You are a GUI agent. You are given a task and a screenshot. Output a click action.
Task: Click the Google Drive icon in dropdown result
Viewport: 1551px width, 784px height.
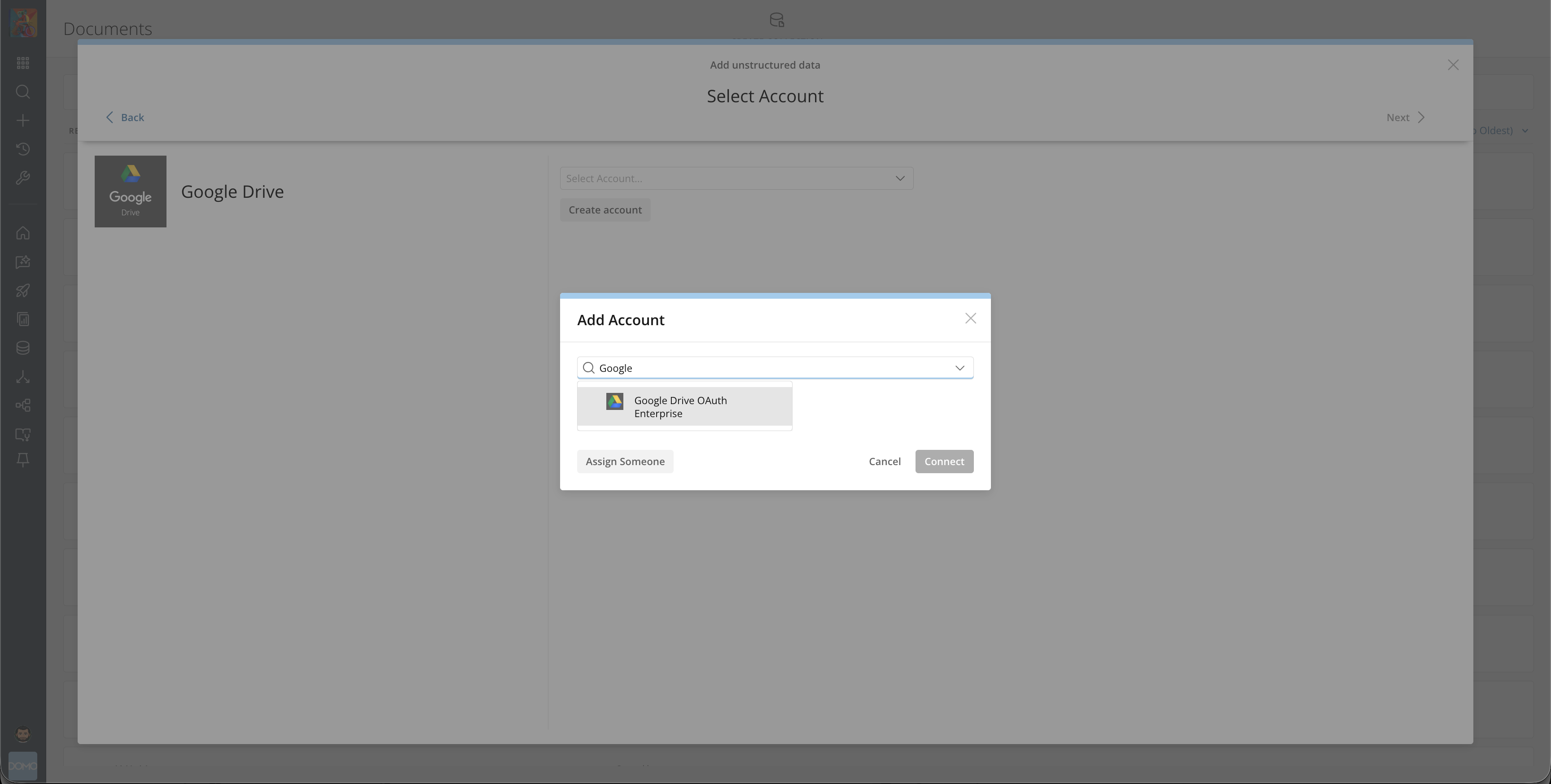(615, 401)
